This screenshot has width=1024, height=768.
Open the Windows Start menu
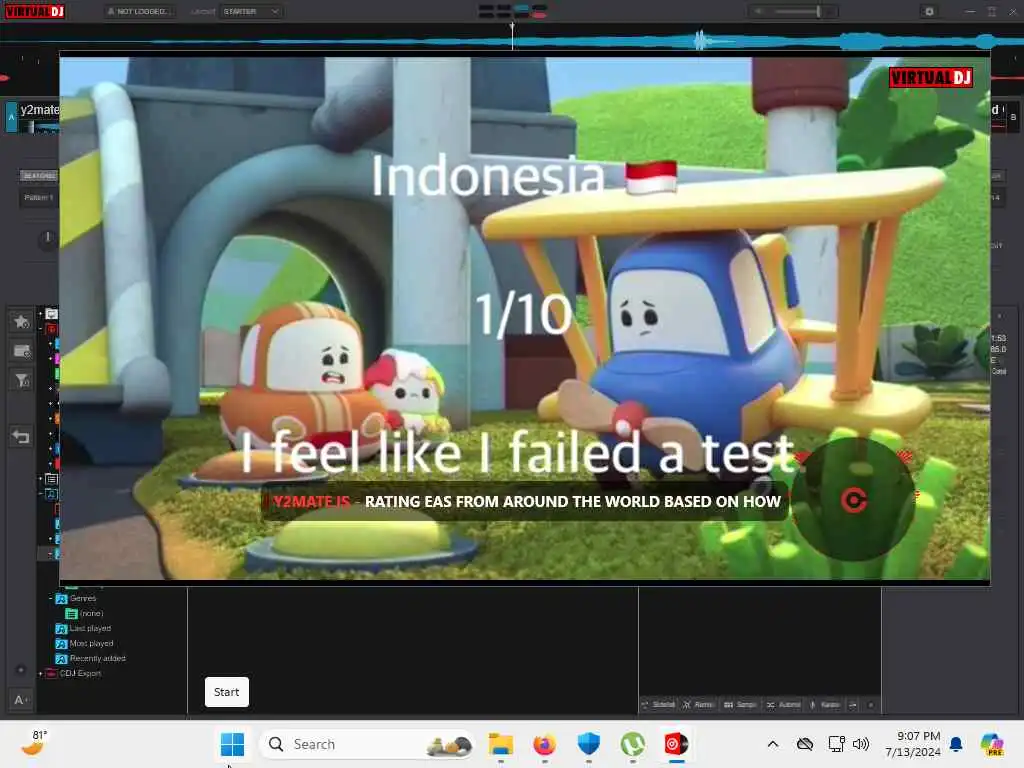coord(232,744)
